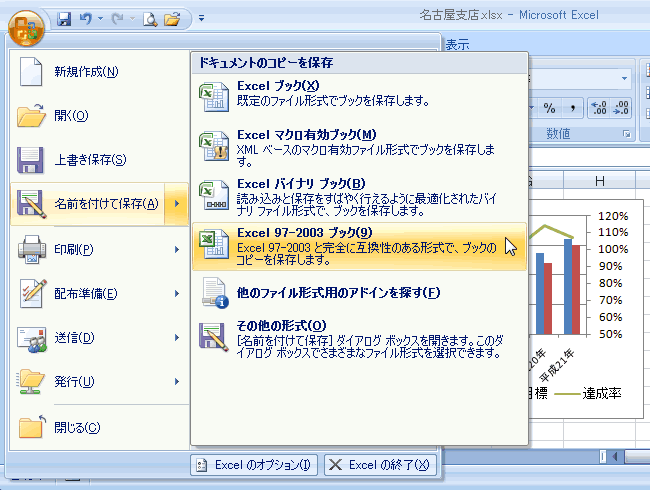Apply percent style with the % button
This screenshot has width=650, height=490.
click(549, 108)
